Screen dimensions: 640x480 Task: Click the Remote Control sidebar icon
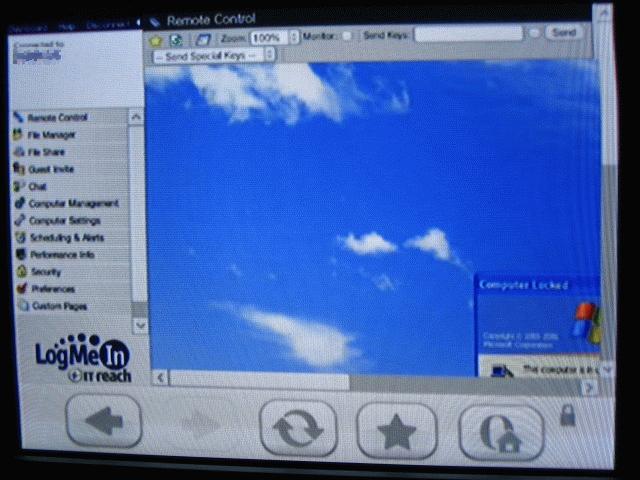[19, 118]
